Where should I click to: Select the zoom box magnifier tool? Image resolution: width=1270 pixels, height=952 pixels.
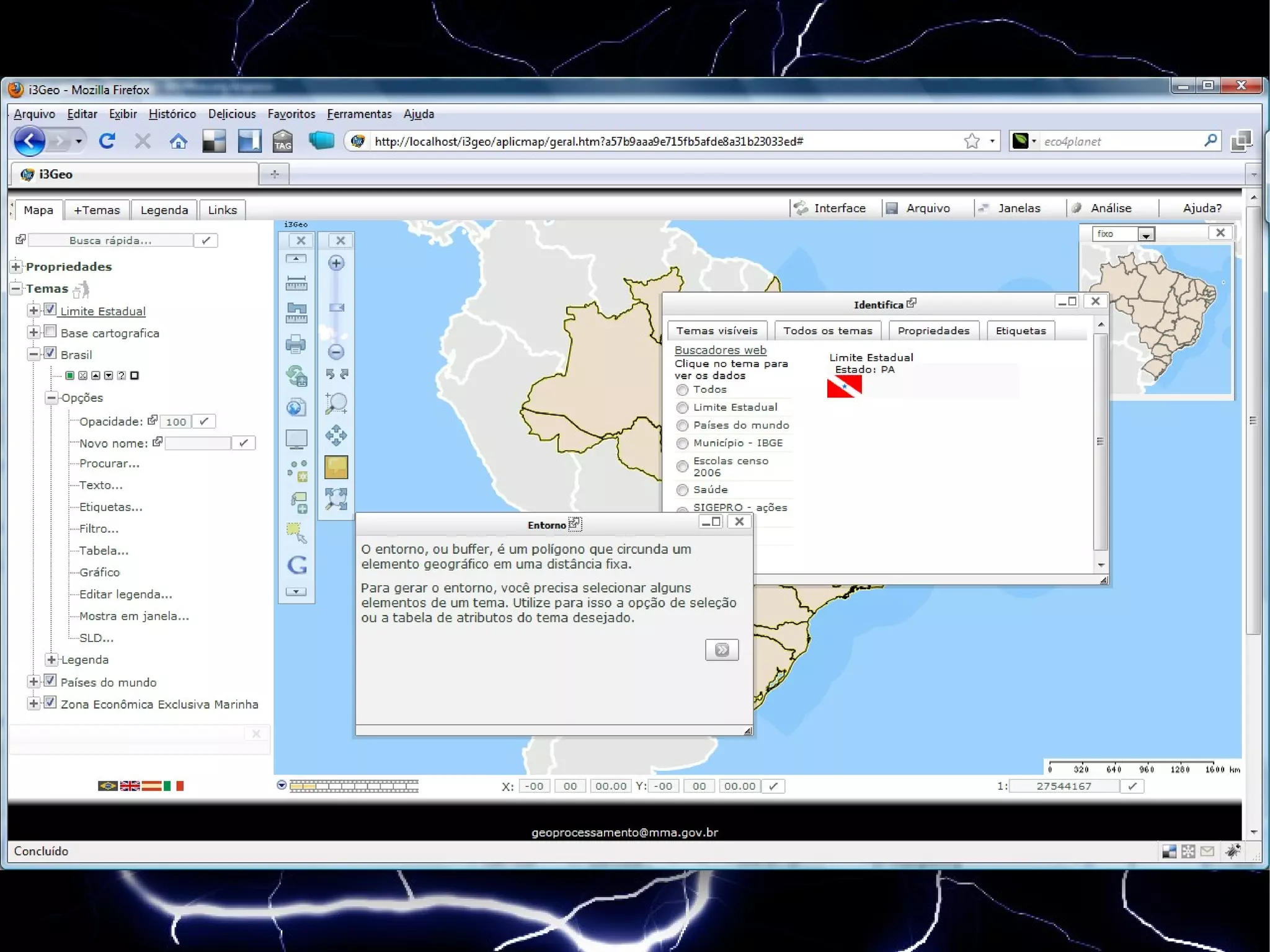click(336, 404)
